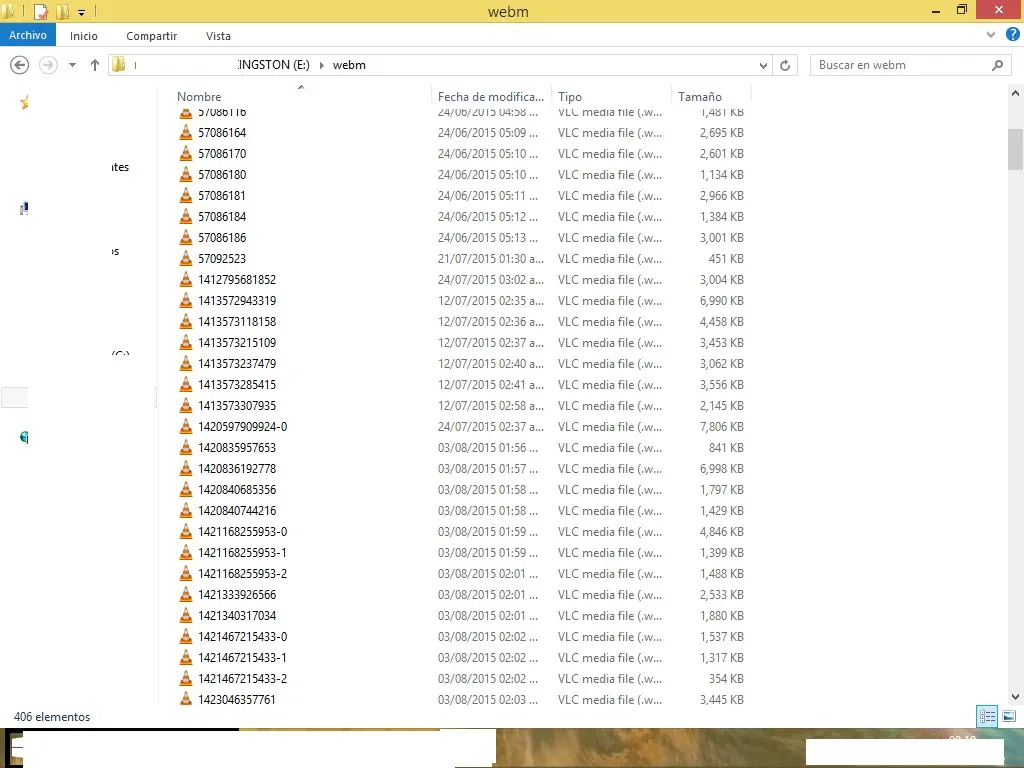This screenshot has width=1024, height=768.
Task: Select file name 1421467215433-0
Action: point(243,637)
